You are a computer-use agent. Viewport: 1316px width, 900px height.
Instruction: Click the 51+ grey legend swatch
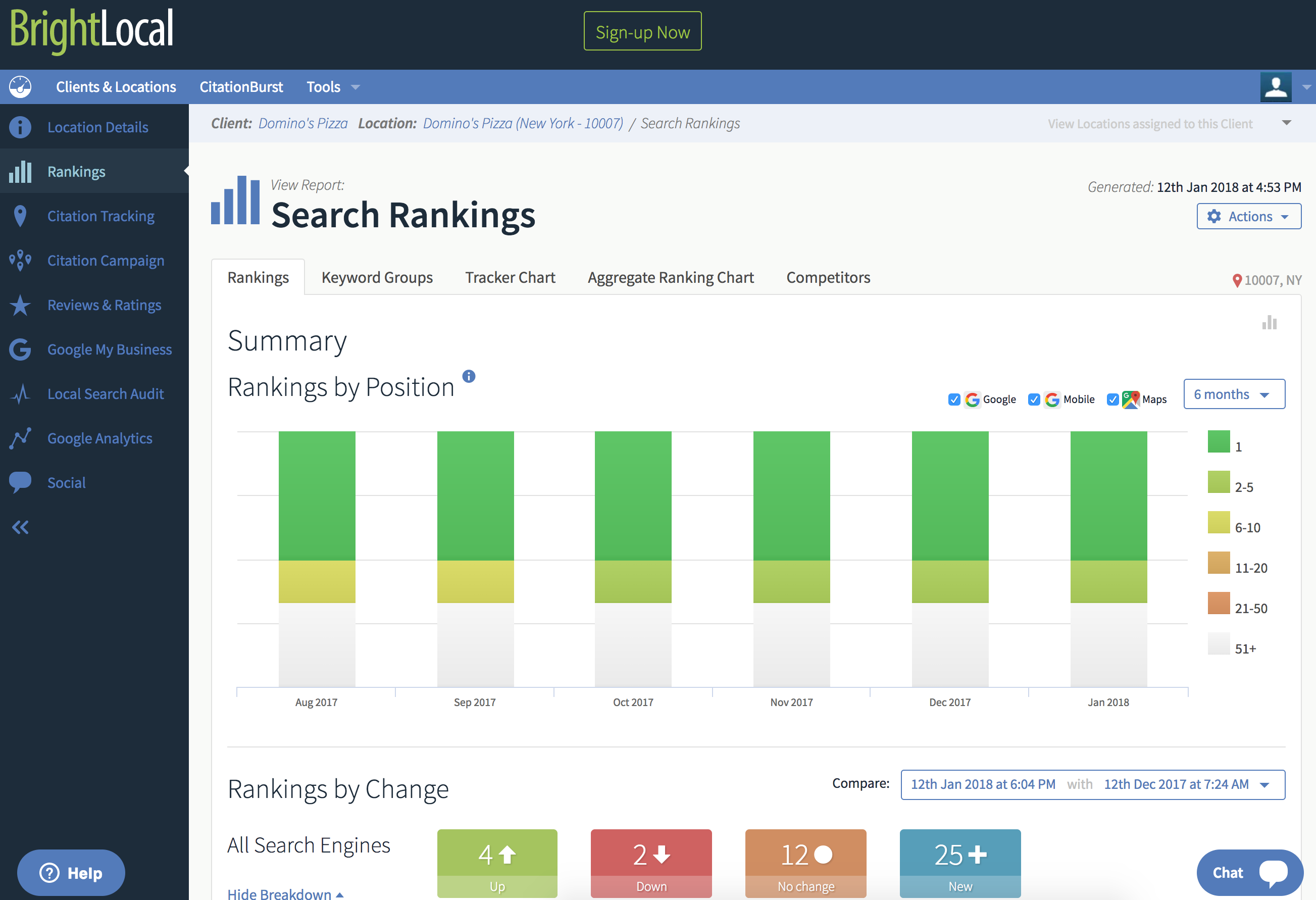click(x=1219, y=643)
